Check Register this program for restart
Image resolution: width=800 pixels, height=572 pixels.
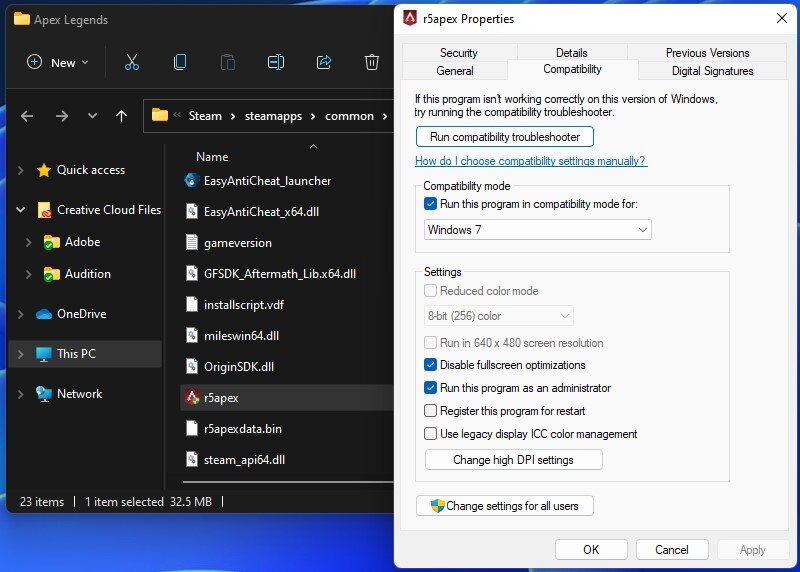[x=430, y=411]
